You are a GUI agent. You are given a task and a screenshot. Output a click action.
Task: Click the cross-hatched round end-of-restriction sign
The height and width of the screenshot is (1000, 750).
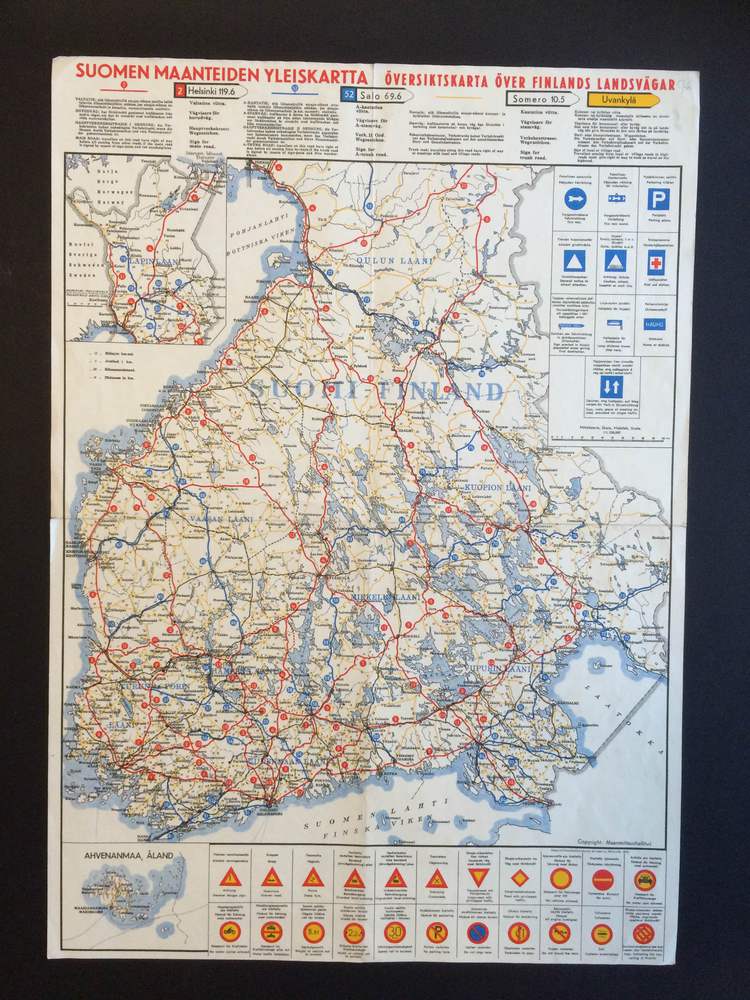643,934
